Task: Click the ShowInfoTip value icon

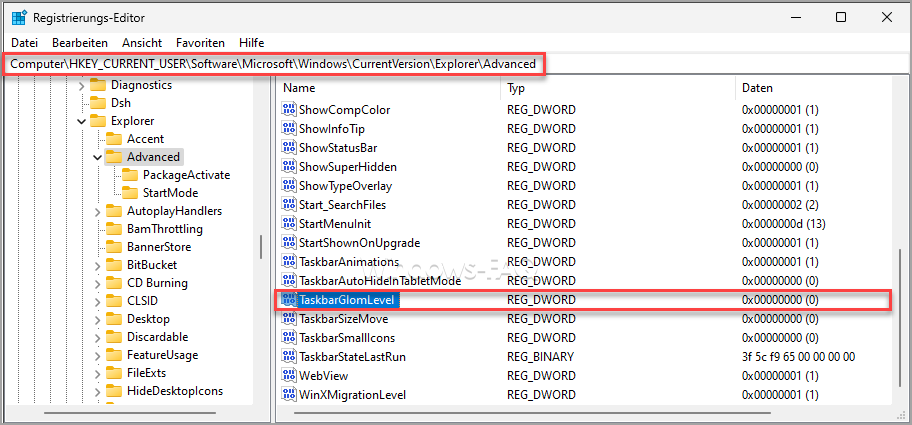Action: [288, 128]
